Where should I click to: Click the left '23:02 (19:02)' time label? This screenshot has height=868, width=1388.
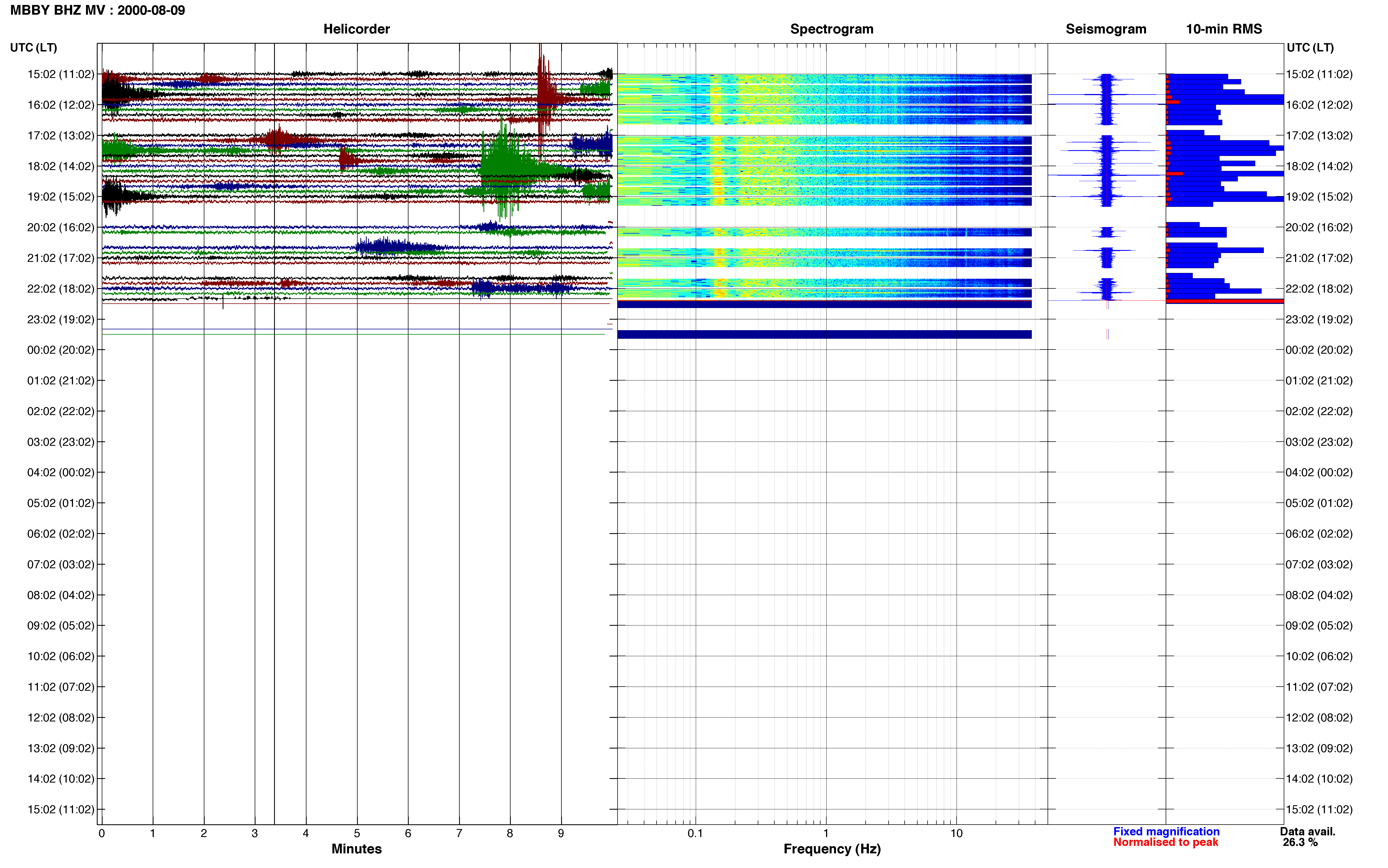[x=61, y=319]
